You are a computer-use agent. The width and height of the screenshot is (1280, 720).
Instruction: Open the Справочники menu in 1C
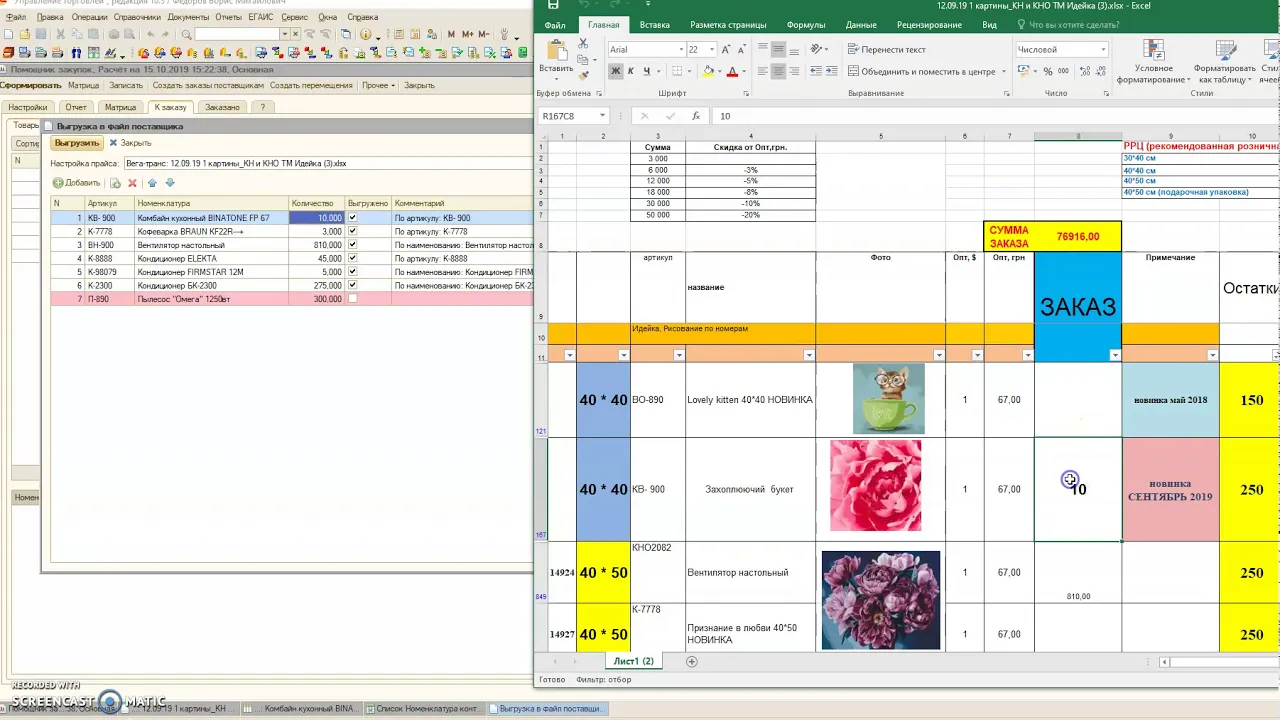(136, 17)
